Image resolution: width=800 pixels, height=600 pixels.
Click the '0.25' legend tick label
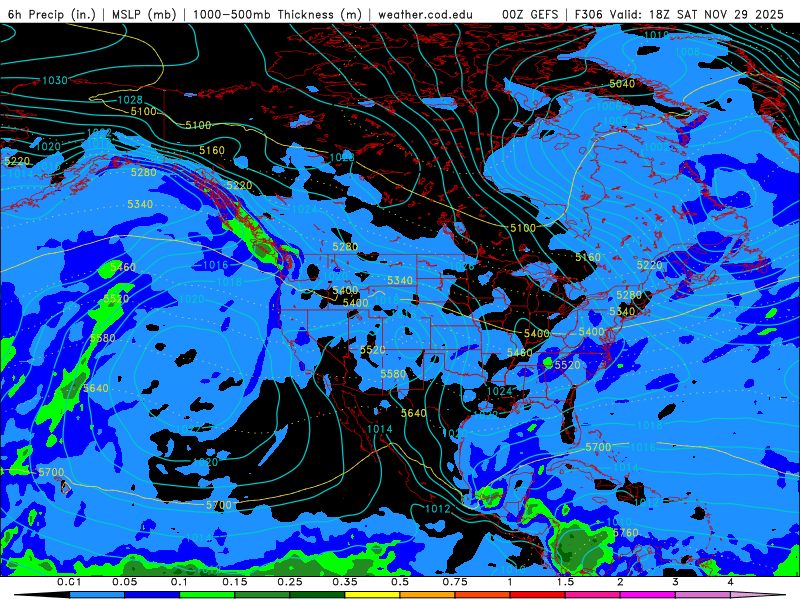coord(290,582)
